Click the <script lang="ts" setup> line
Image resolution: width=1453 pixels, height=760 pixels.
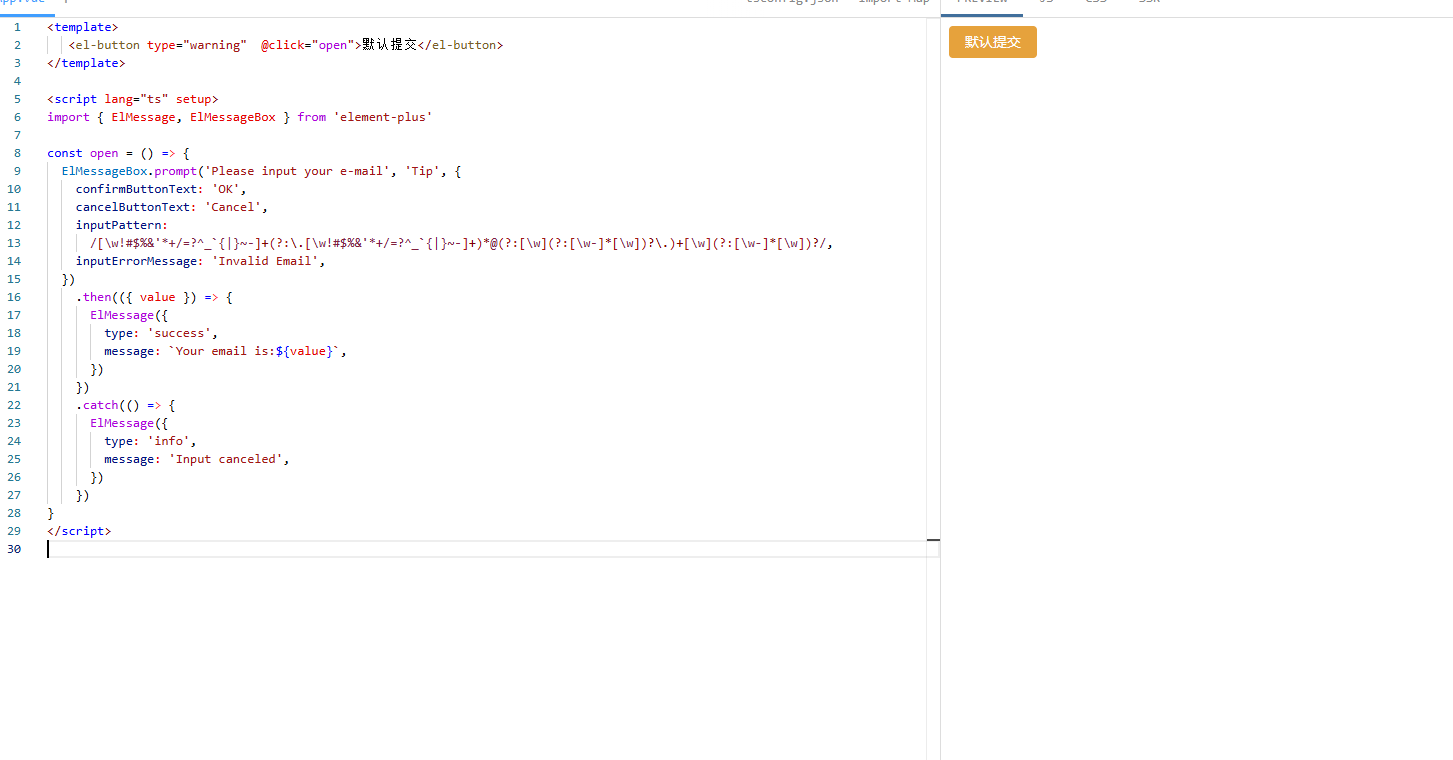click(x=132, y=99)
